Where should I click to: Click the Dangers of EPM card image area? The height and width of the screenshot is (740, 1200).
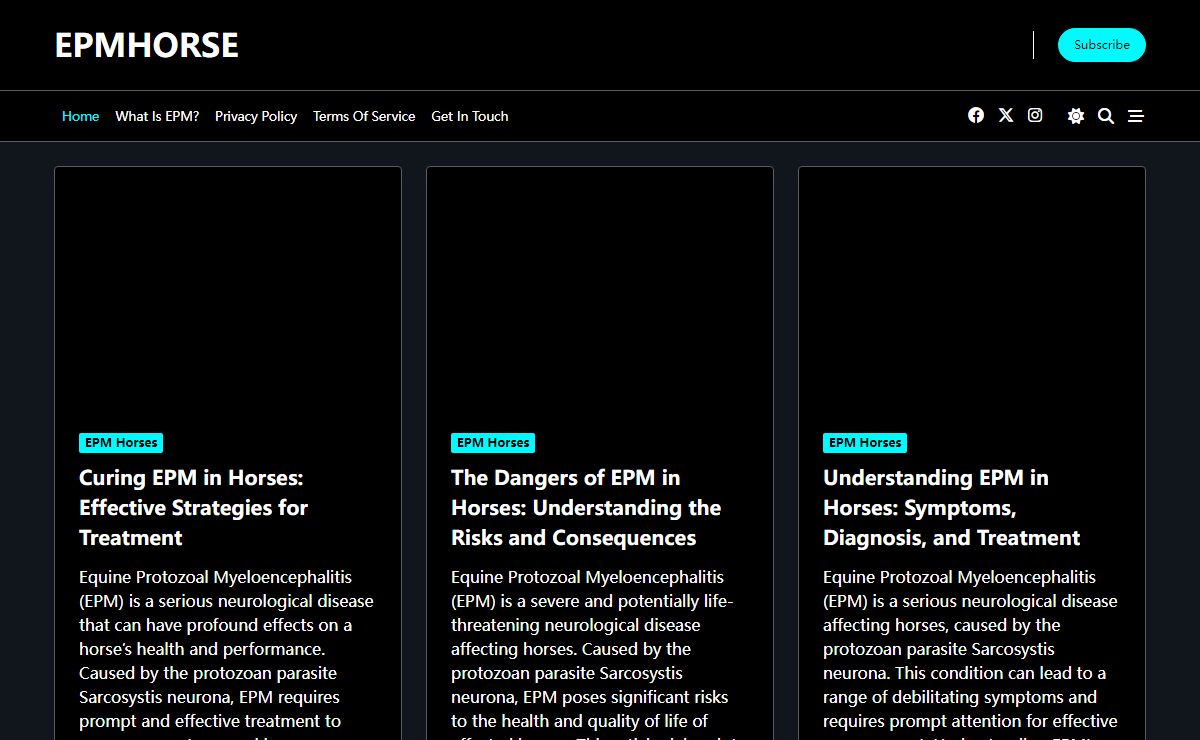600,287
